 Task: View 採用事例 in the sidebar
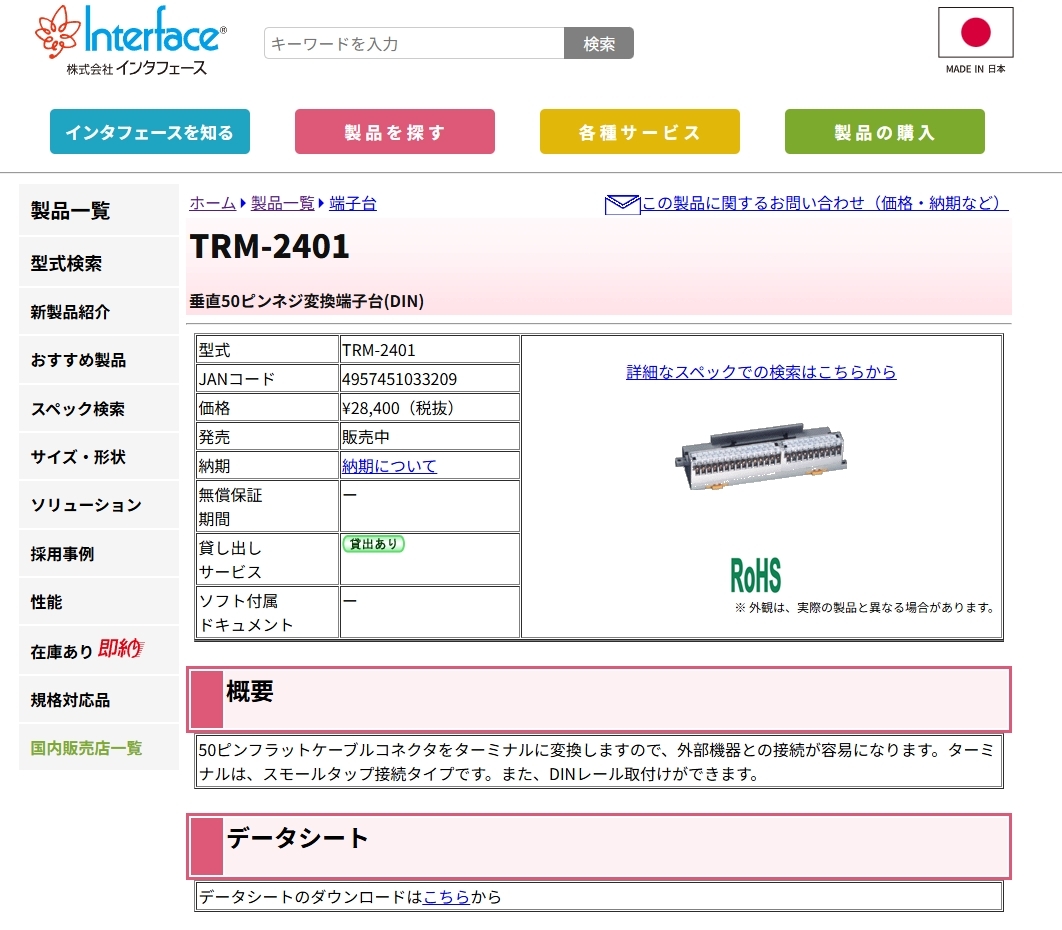(x=99, y=553)
